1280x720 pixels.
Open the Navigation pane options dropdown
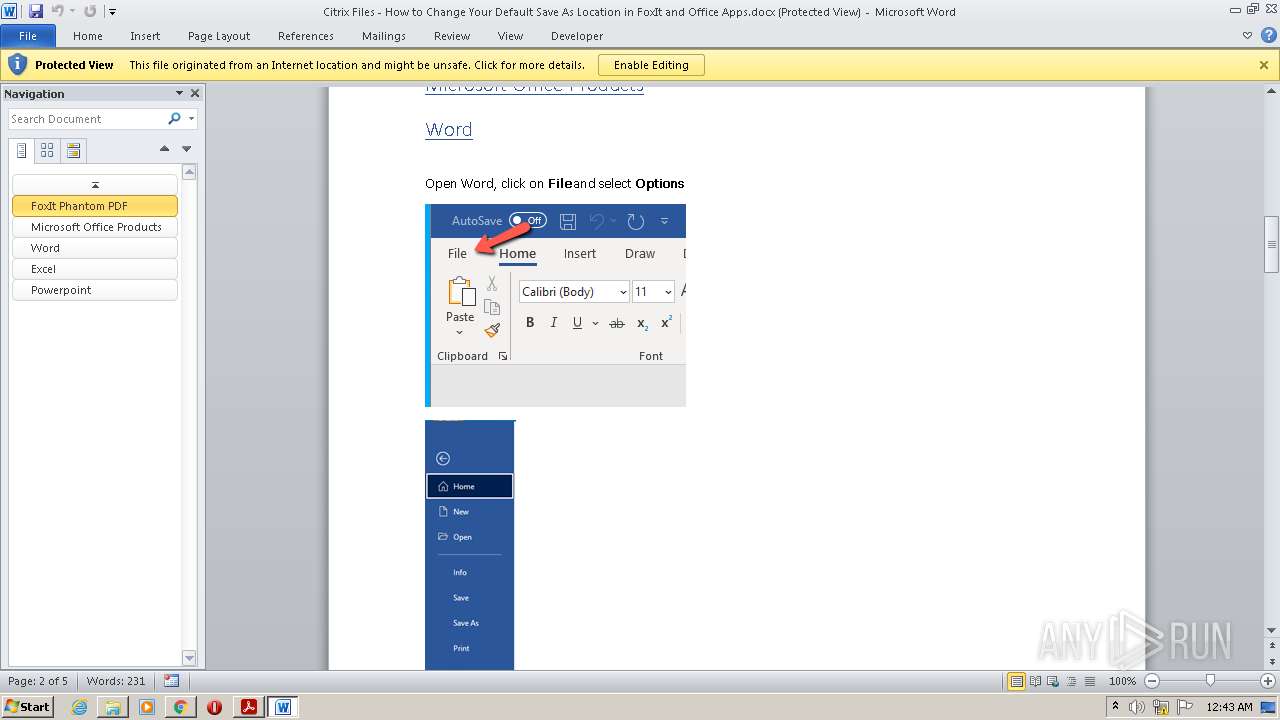click(x=180, y=93)
